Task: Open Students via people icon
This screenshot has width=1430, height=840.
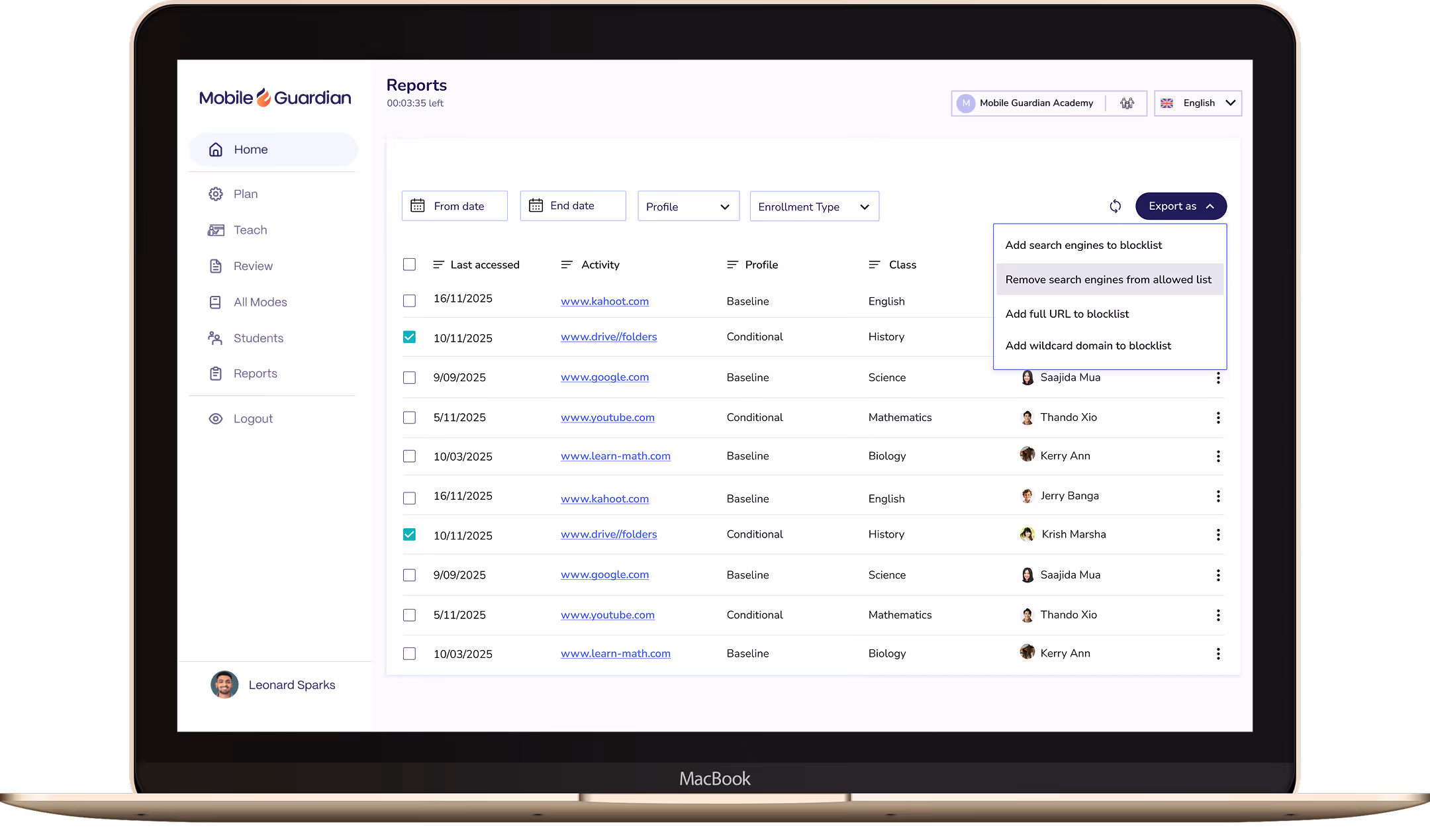Action: [215, 338]
